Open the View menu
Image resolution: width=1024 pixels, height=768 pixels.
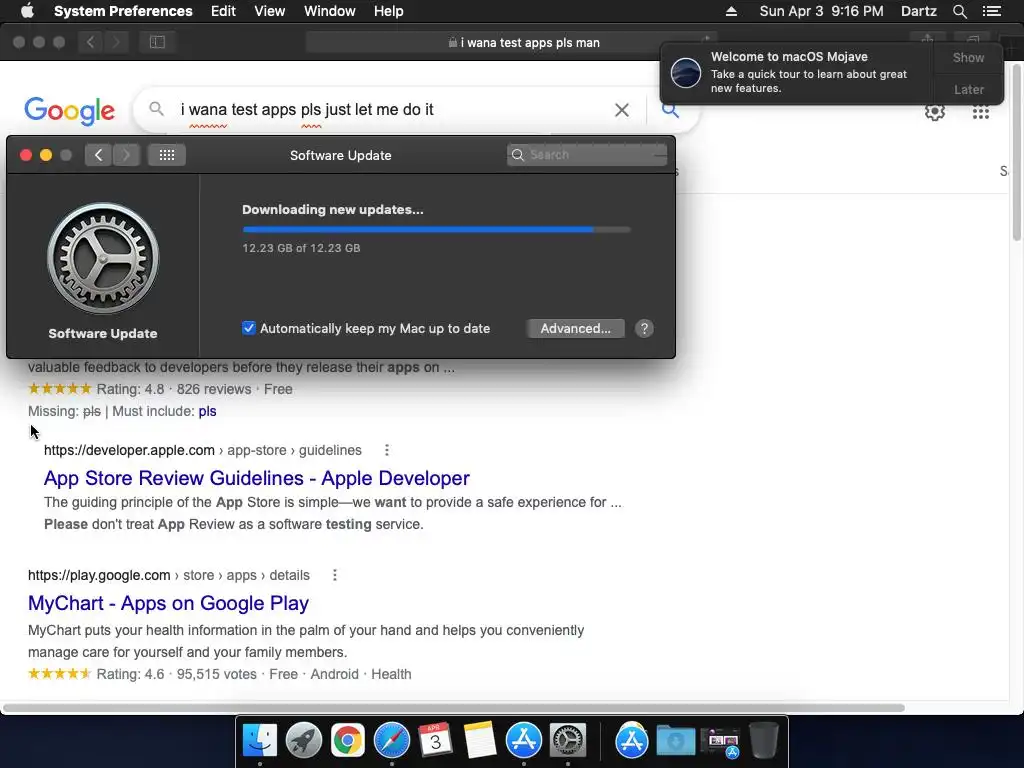tap(270, 11)
